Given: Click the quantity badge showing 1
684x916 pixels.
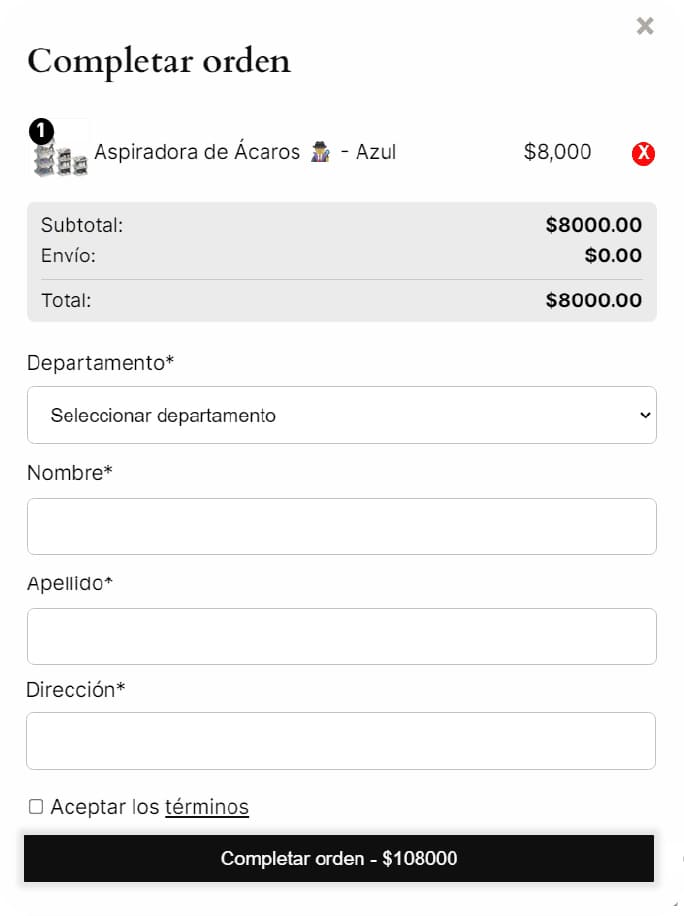Looking at the screenshot, I should [x=41, y=130].
